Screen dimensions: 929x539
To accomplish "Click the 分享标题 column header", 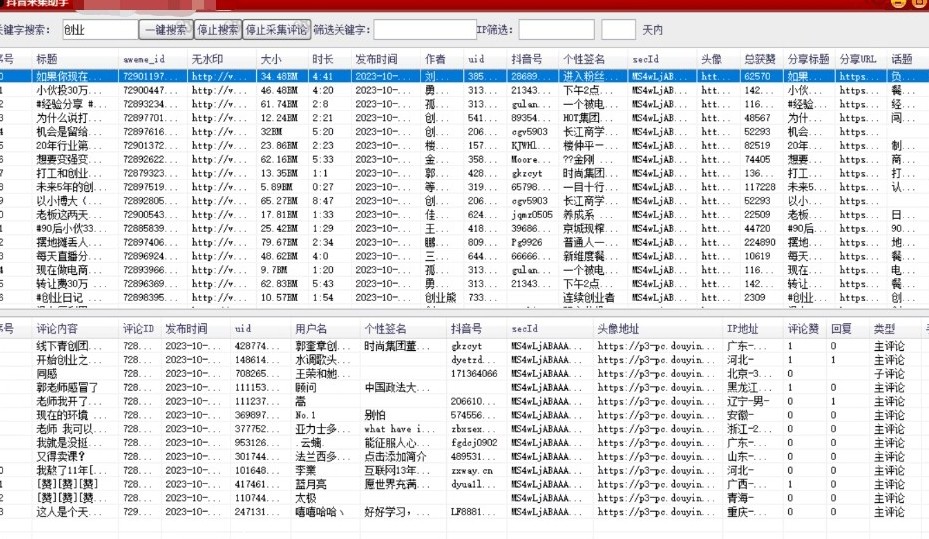I will 809,59.
